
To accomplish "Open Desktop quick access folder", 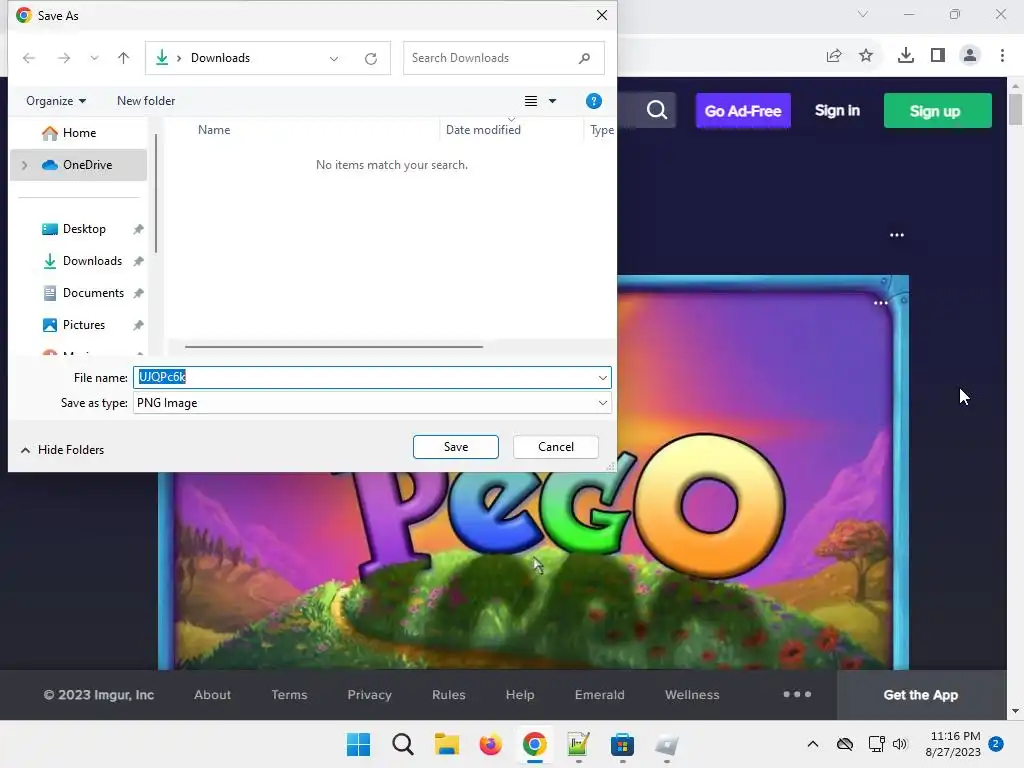I will (84, 229).
